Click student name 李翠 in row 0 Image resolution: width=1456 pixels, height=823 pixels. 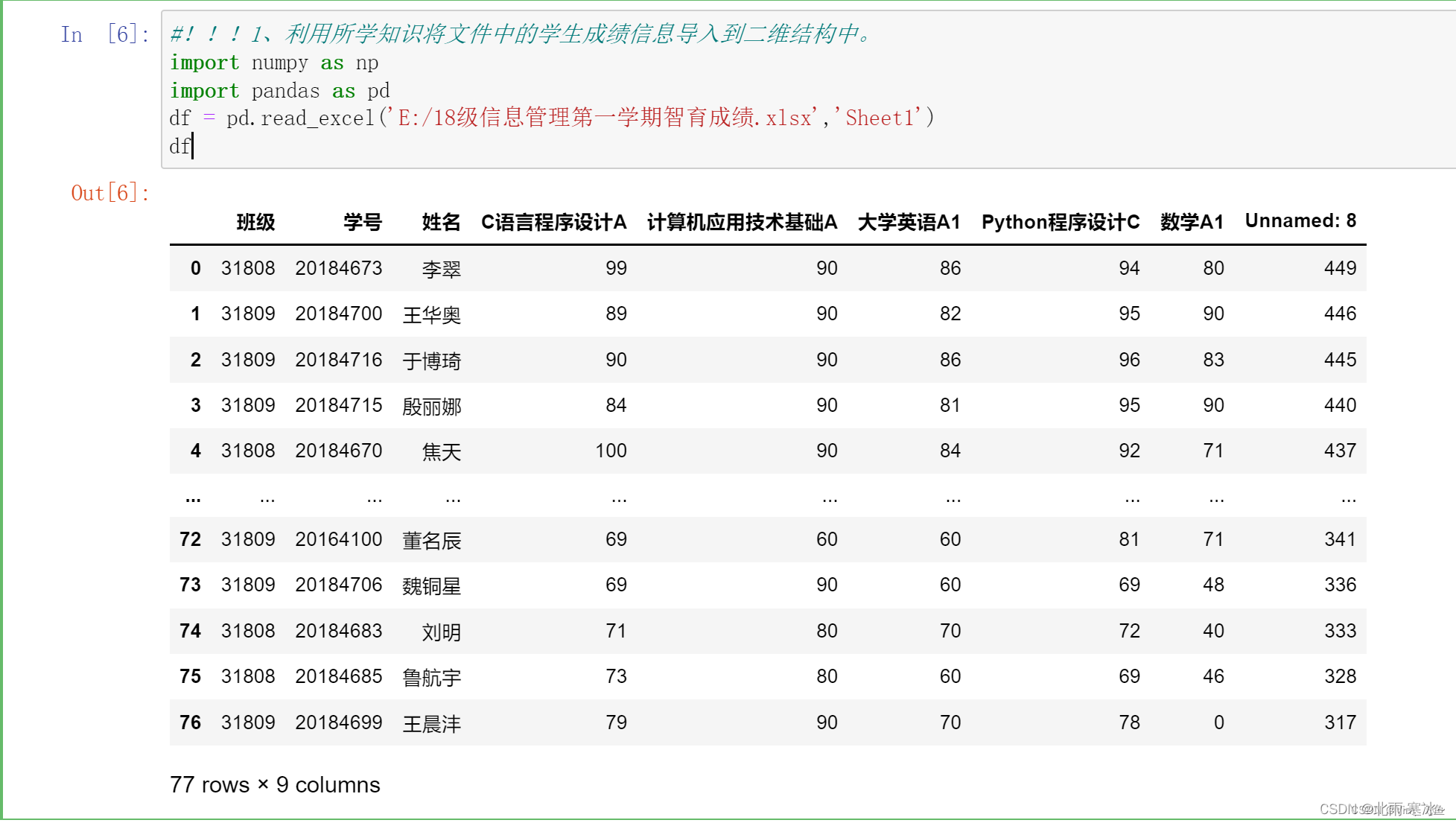(x=441, y=269)
